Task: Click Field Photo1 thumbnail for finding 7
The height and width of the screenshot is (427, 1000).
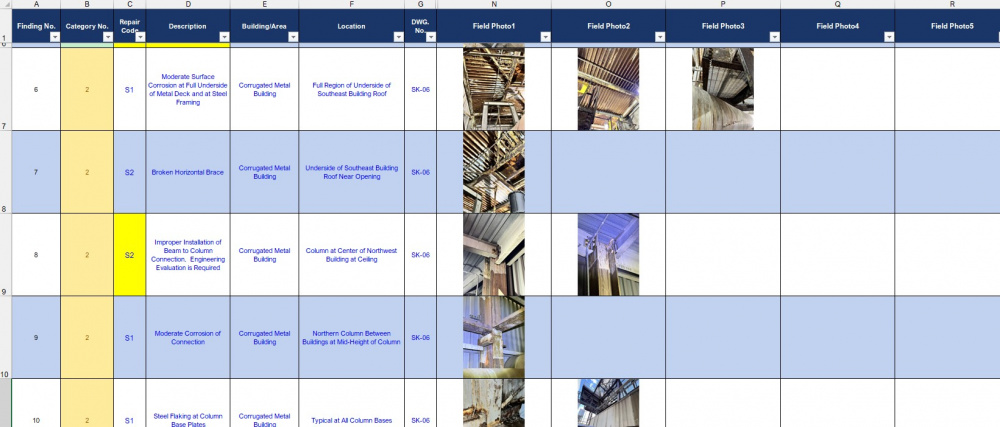Action: click(494, 171)
